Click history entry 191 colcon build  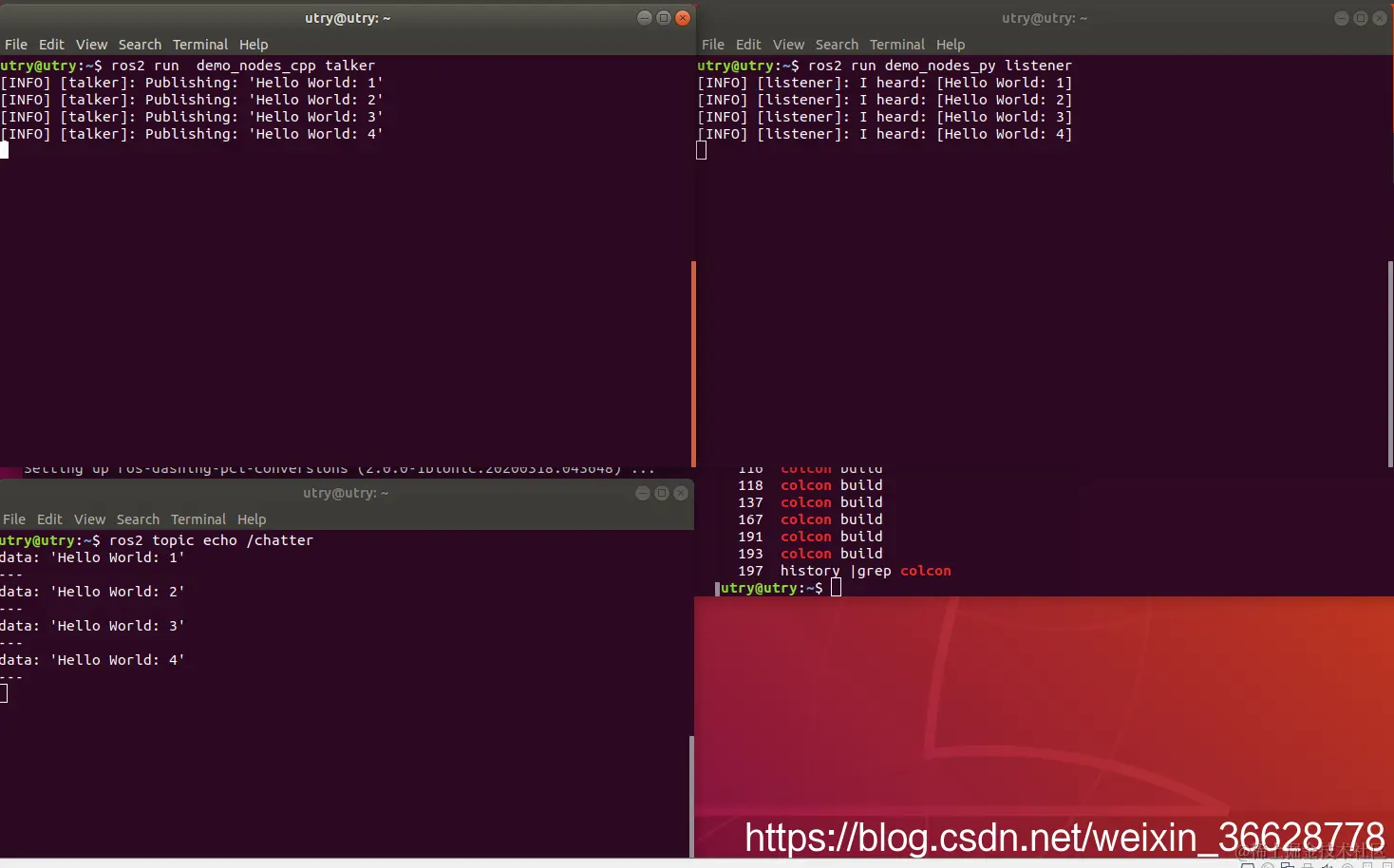click(x=810, y=537)
